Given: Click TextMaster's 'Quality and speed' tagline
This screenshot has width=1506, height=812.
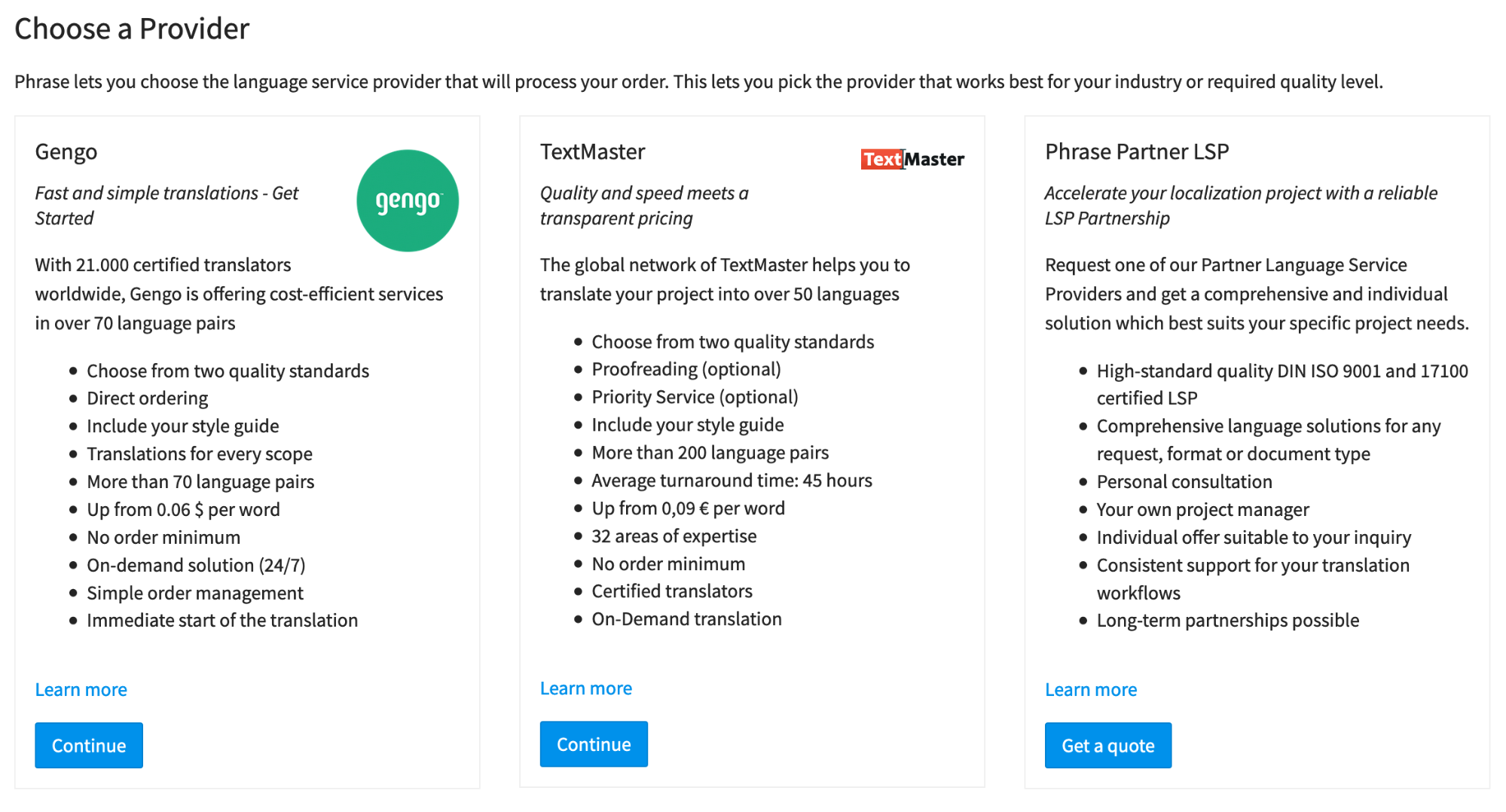Looking at the screenshot, I should (x=644, y=205).
